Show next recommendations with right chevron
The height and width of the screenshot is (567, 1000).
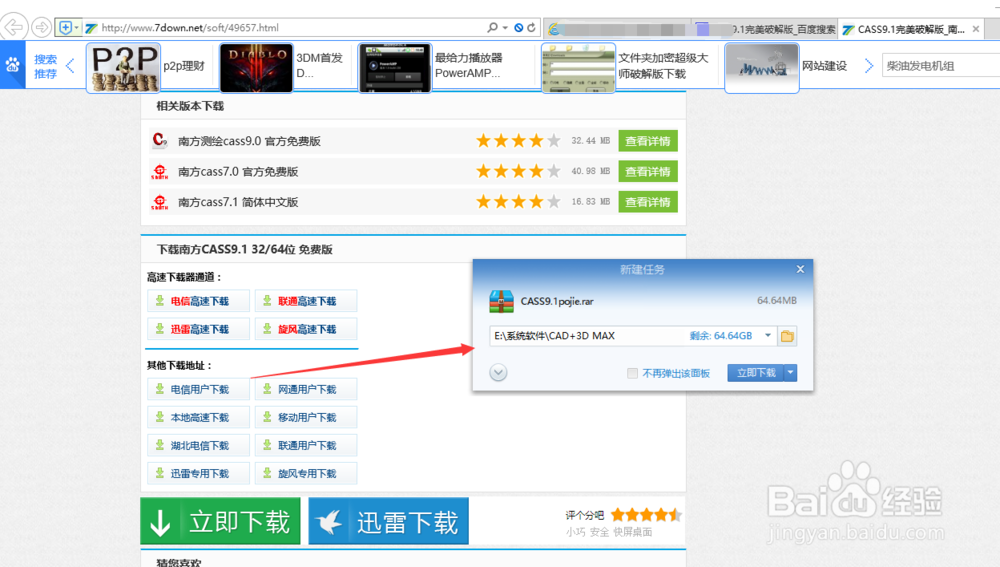tap(869, 66)
